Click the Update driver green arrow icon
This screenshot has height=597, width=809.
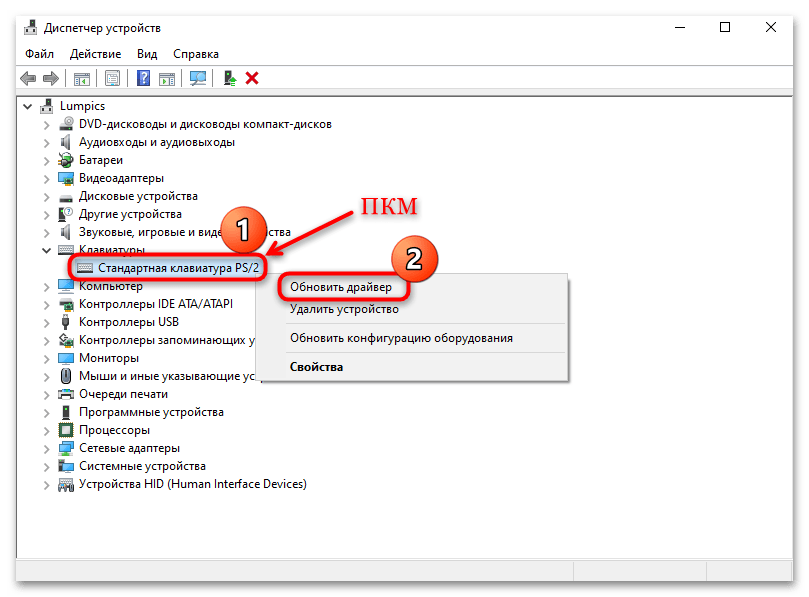click(x=230, y=78)
